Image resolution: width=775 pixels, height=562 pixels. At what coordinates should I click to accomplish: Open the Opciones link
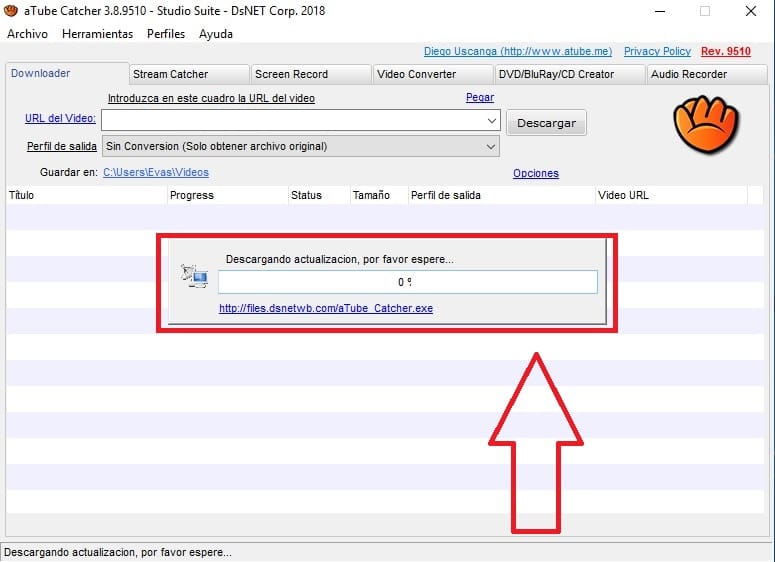tap(535, 173)
